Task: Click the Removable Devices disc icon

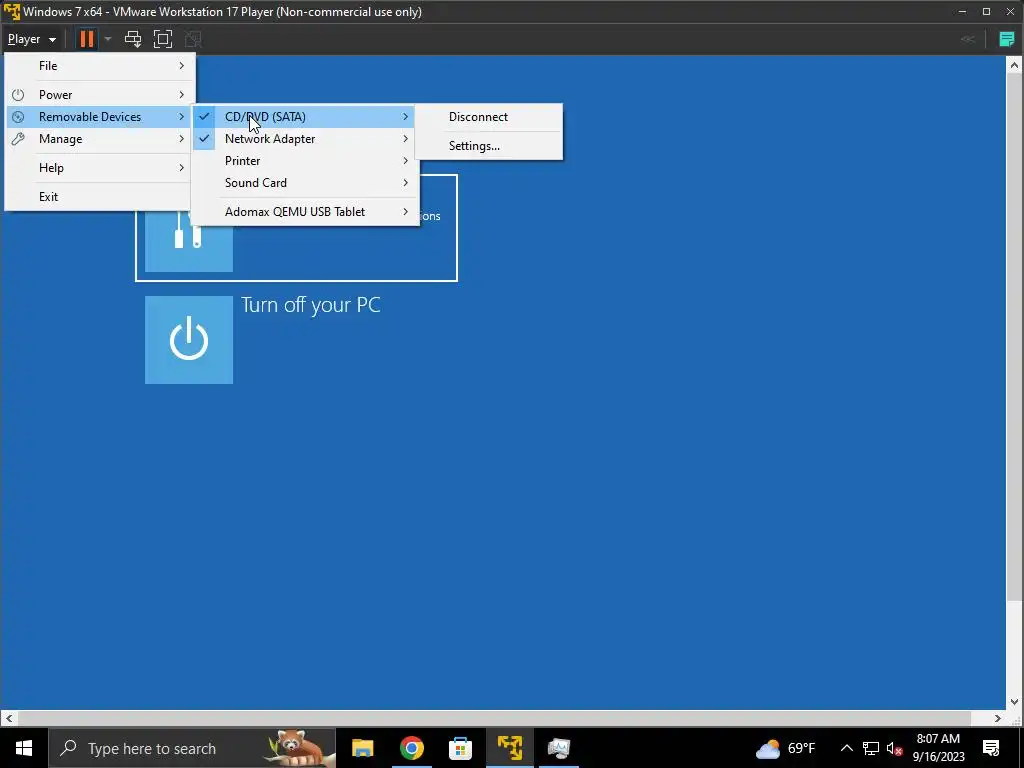Action: point(18,117)
